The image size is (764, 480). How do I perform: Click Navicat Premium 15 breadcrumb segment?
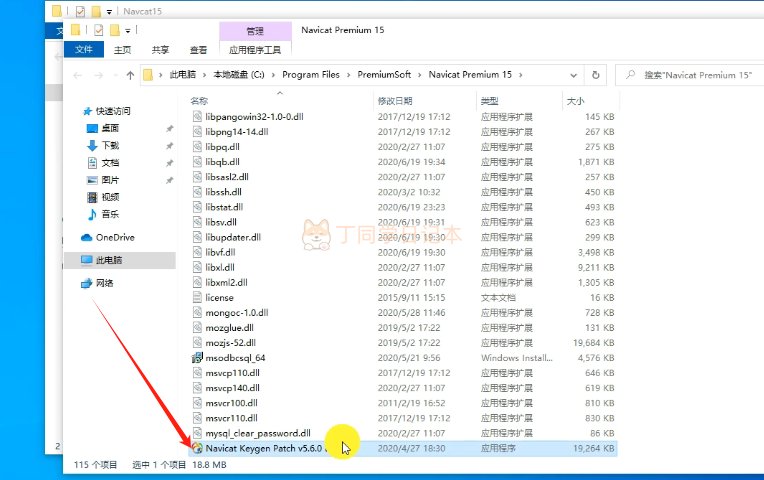pos(470,75)
